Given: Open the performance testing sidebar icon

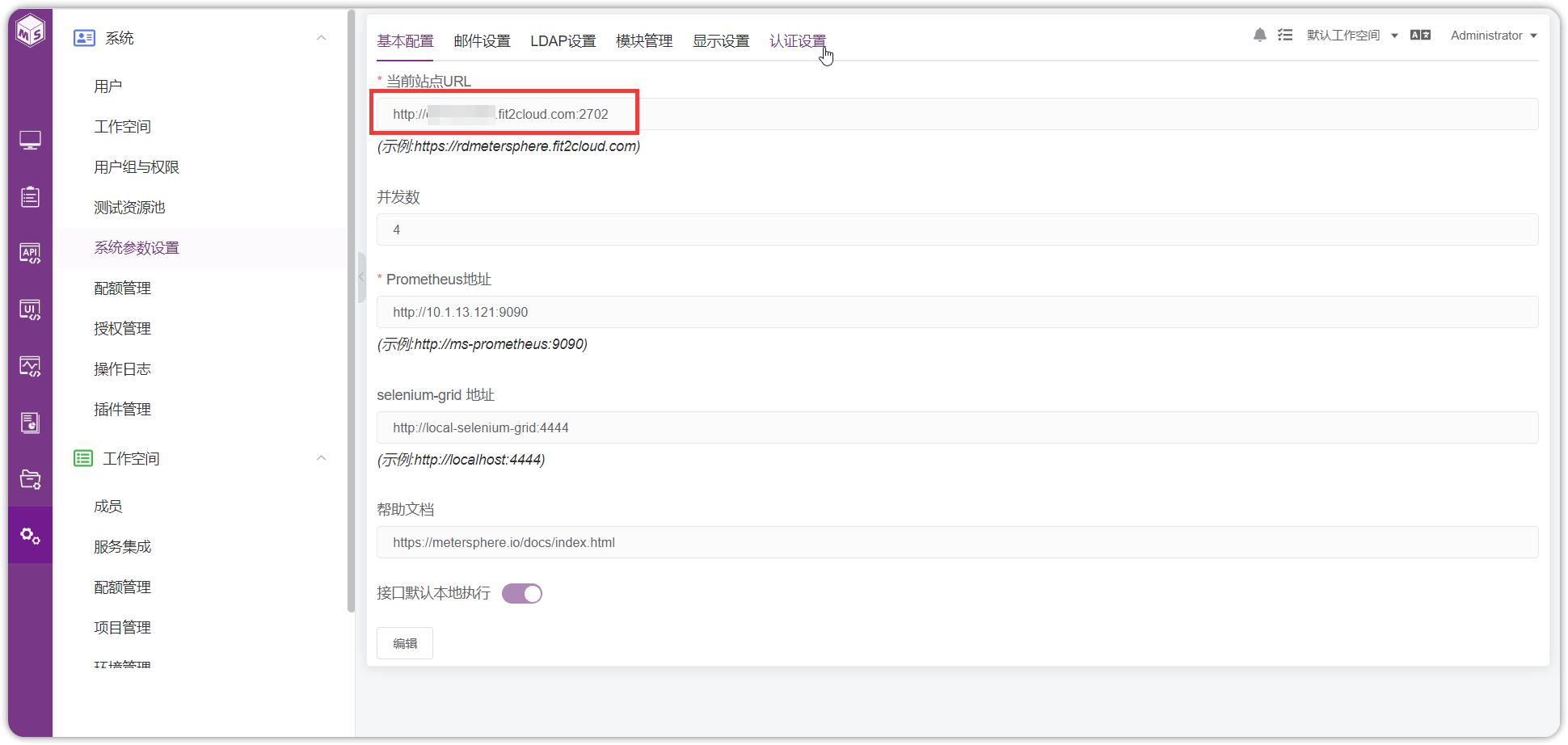Looking at the screenshot, I should tap(31, 367).
